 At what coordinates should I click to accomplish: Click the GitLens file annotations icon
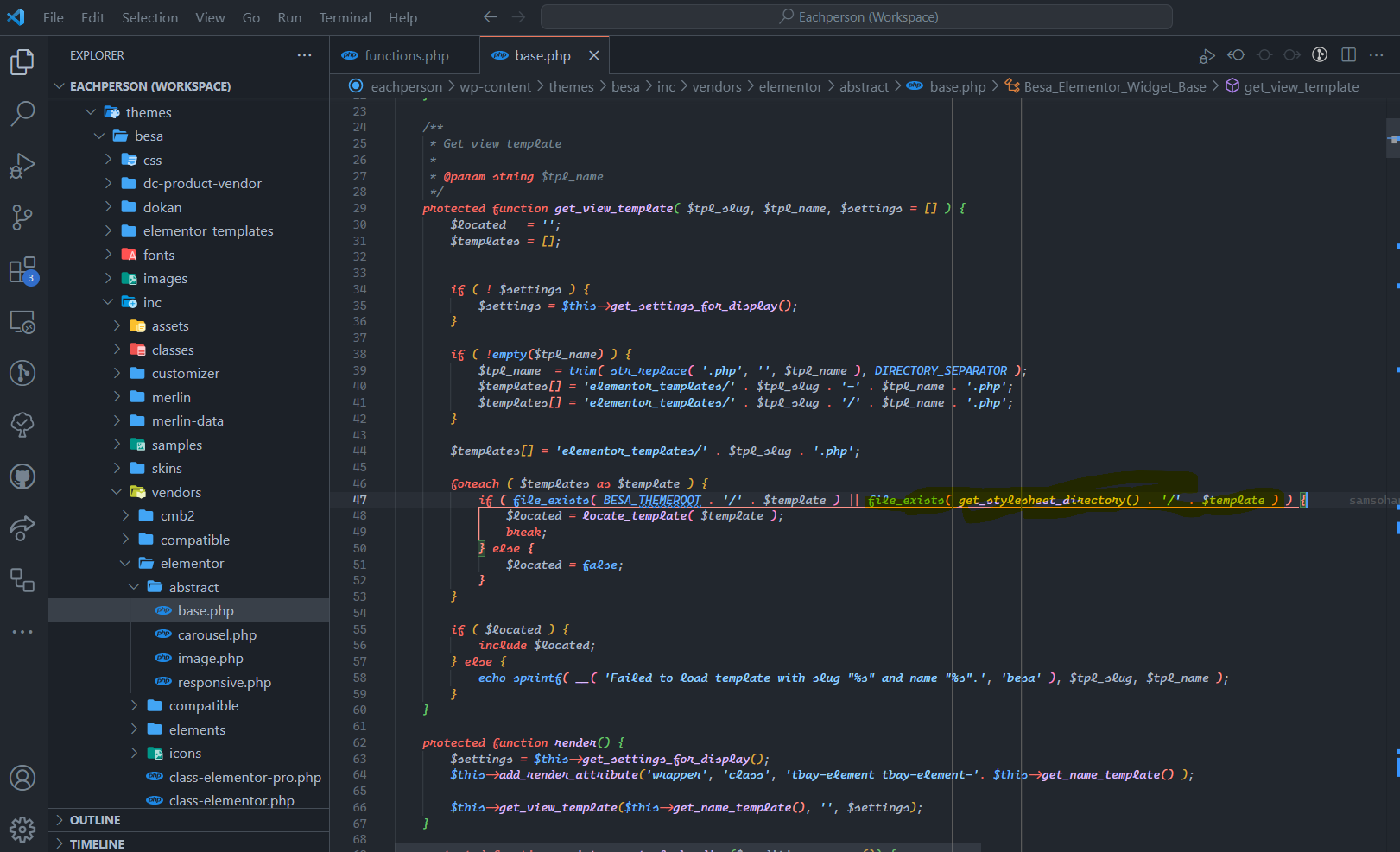(x=1320, y=55)
